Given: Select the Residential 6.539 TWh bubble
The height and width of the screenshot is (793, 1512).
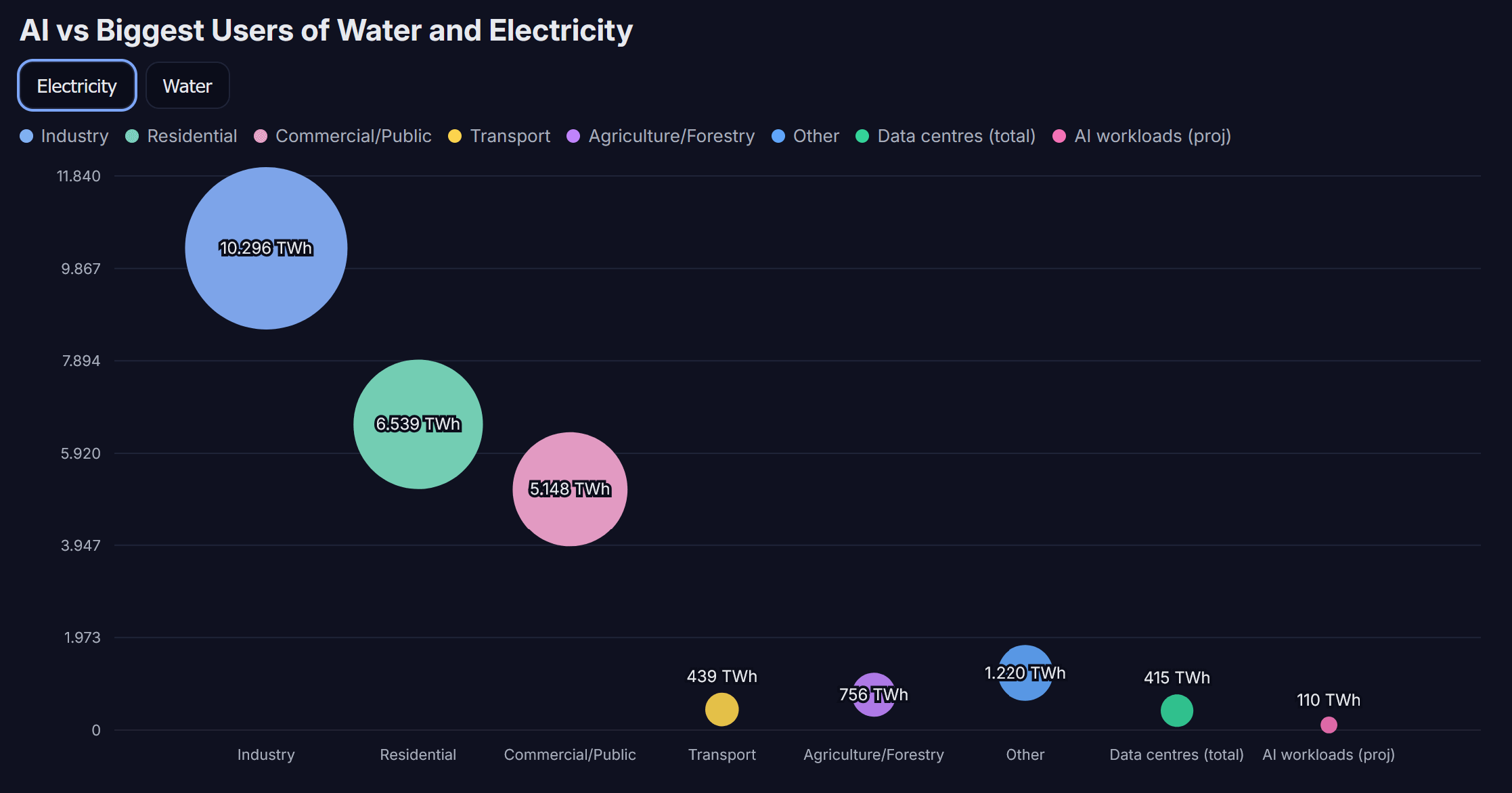Looking at the screenshot, I should click(418, 424).
